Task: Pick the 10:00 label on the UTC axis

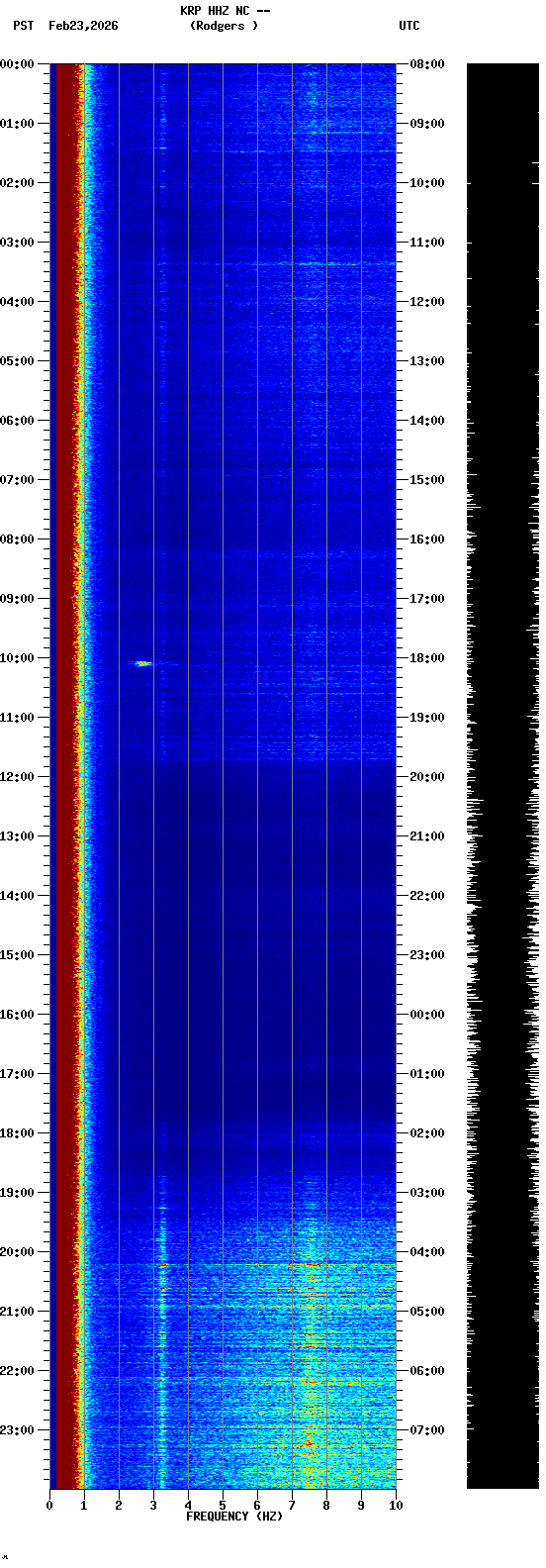Action: coord(427,183)
